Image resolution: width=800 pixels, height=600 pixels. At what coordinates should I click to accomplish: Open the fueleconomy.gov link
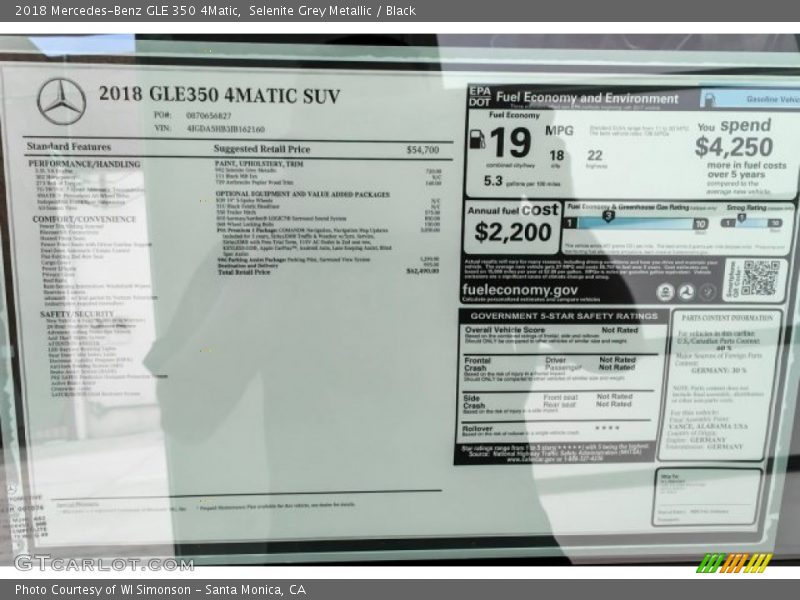click(x=520, y=290)
